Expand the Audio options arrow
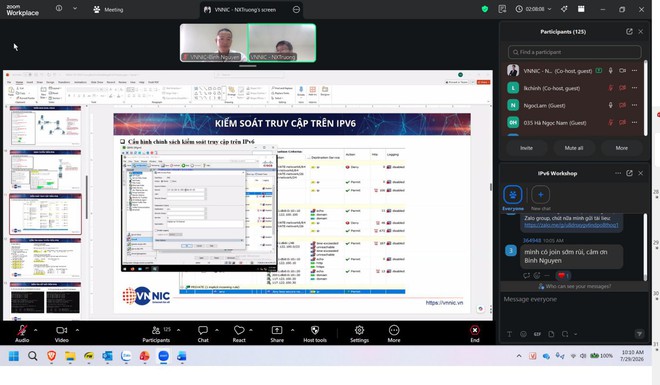Screen dimensions: 660x385 [x=35, y=330]
